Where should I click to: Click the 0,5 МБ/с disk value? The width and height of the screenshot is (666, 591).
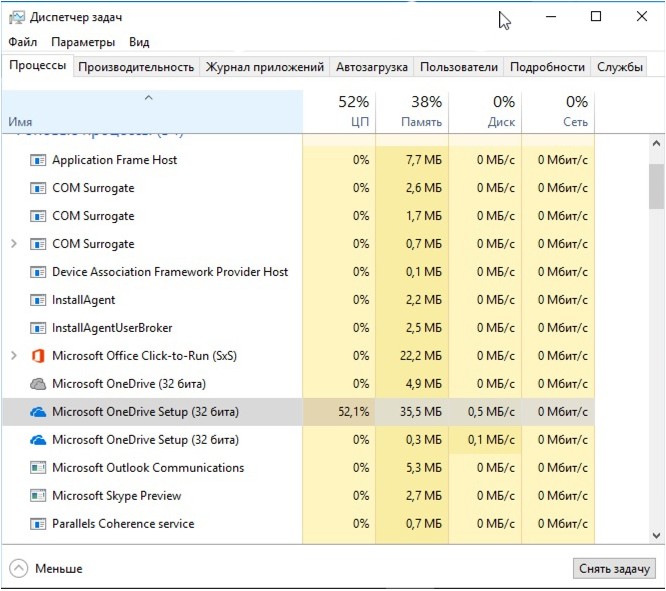coord(491,412)
